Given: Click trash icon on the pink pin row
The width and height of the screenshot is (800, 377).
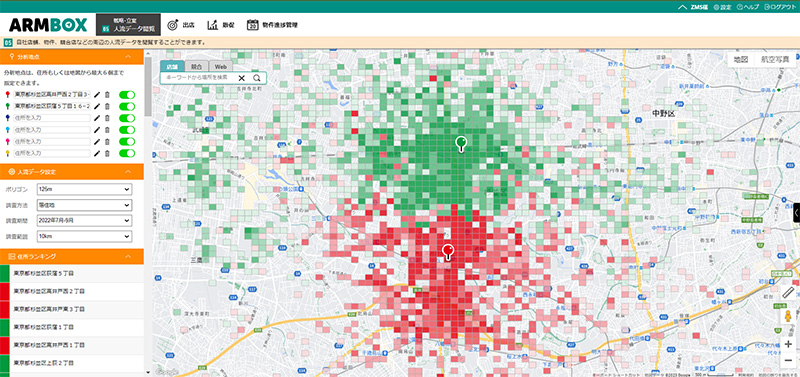Looking at the screenshot, I should point(107,141).
